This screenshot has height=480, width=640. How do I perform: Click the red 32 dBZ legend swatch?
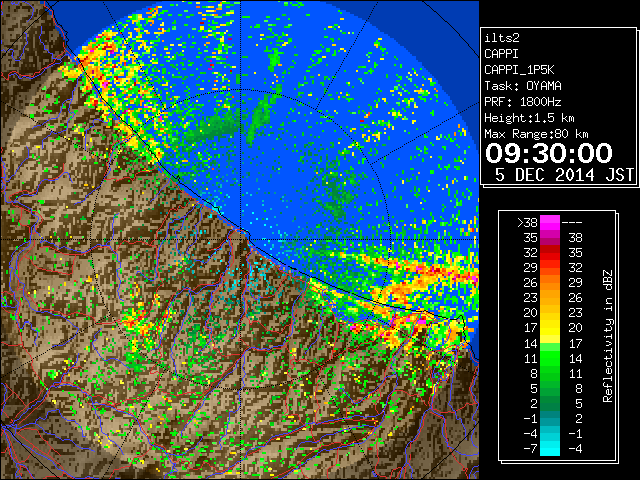tap(550, 253)
